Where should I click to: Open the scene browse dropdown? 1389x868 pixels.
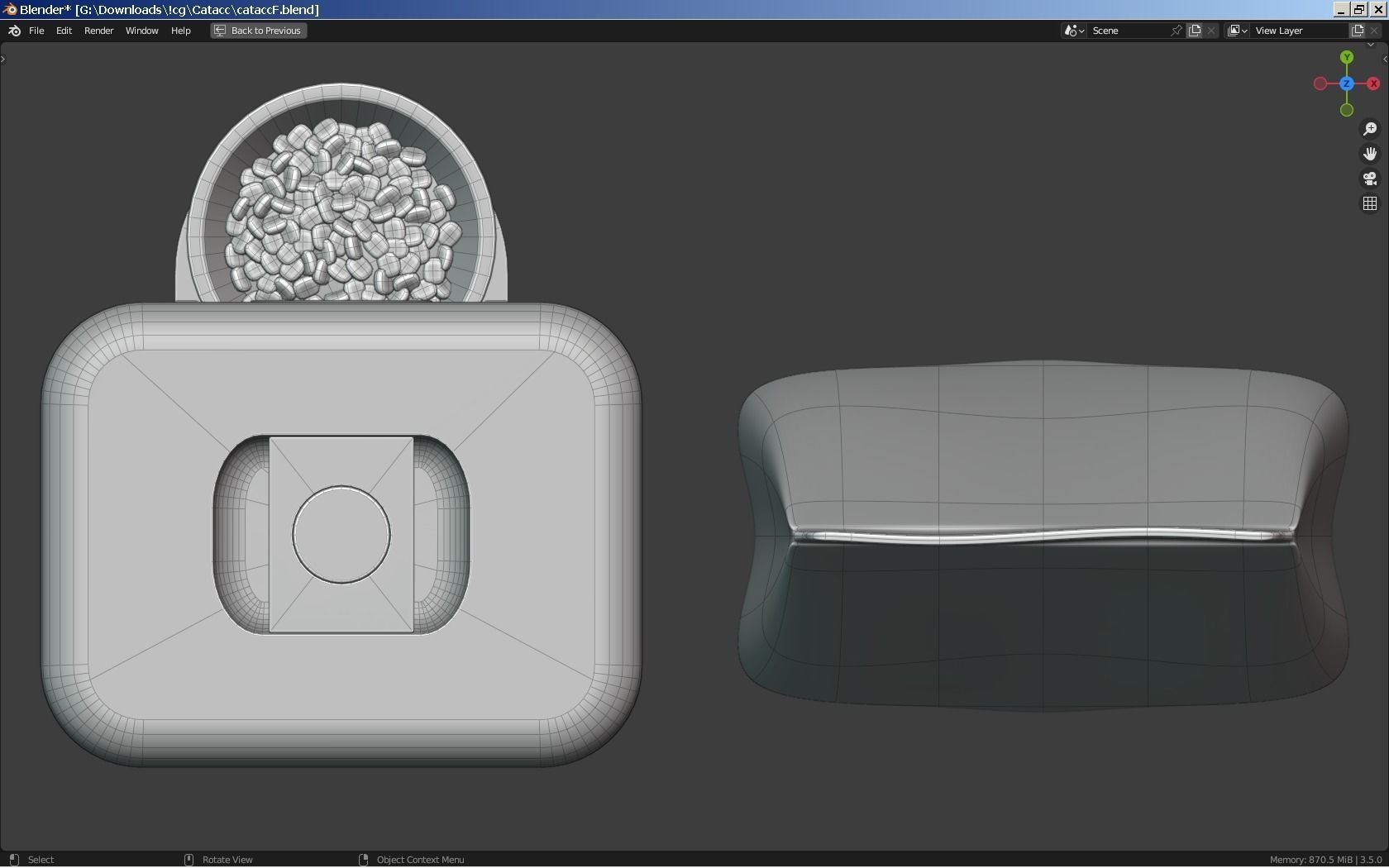1074,31
